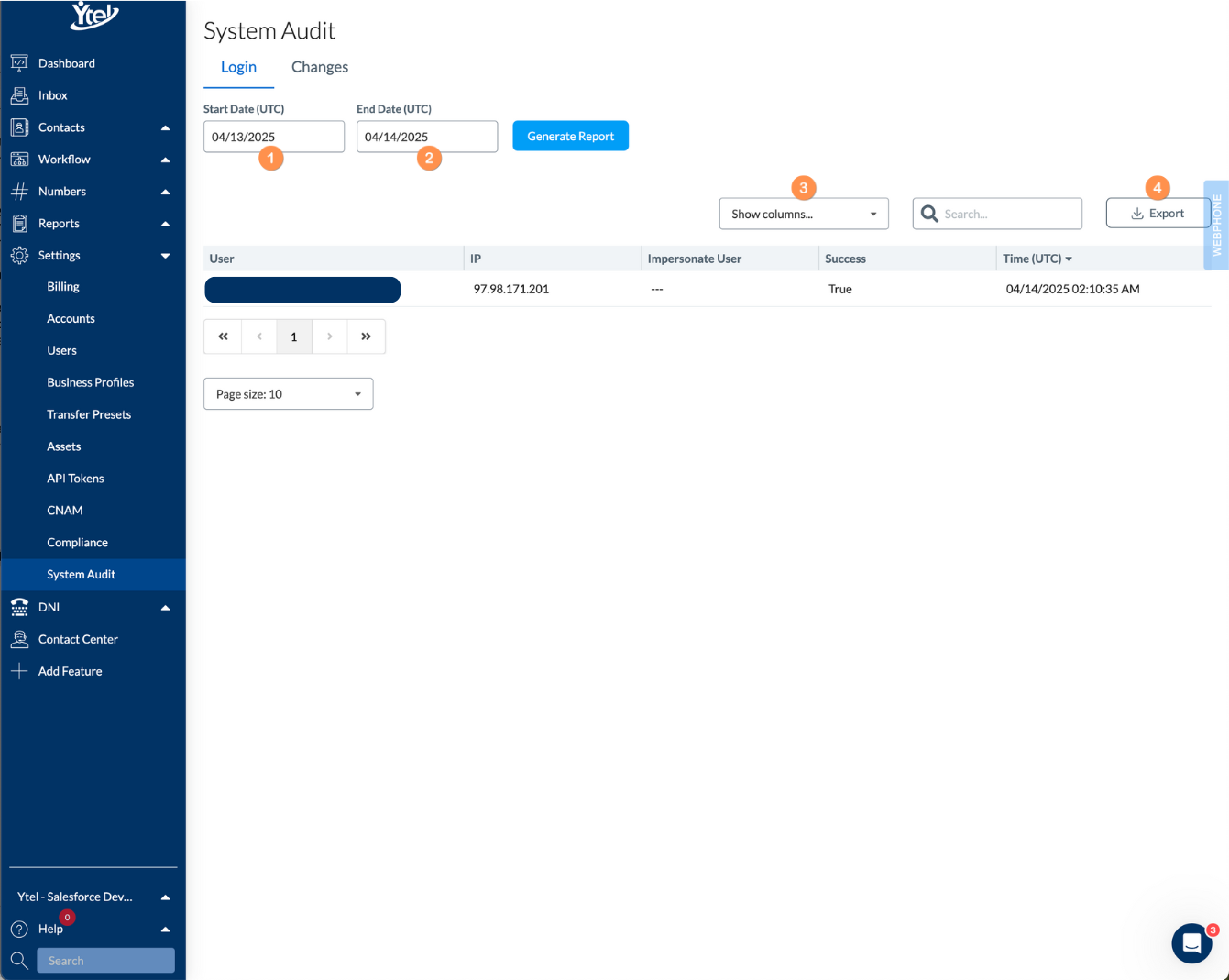Open the Page size dropdown
This screenshot has height=980, width=1229.
pos(288,394)
